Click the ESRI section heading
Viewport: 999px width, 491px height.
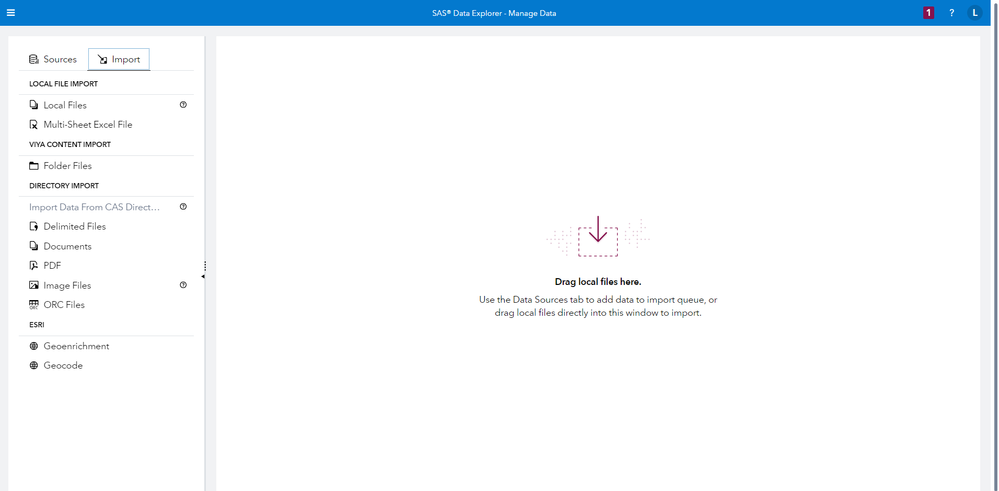coord(36,325)
